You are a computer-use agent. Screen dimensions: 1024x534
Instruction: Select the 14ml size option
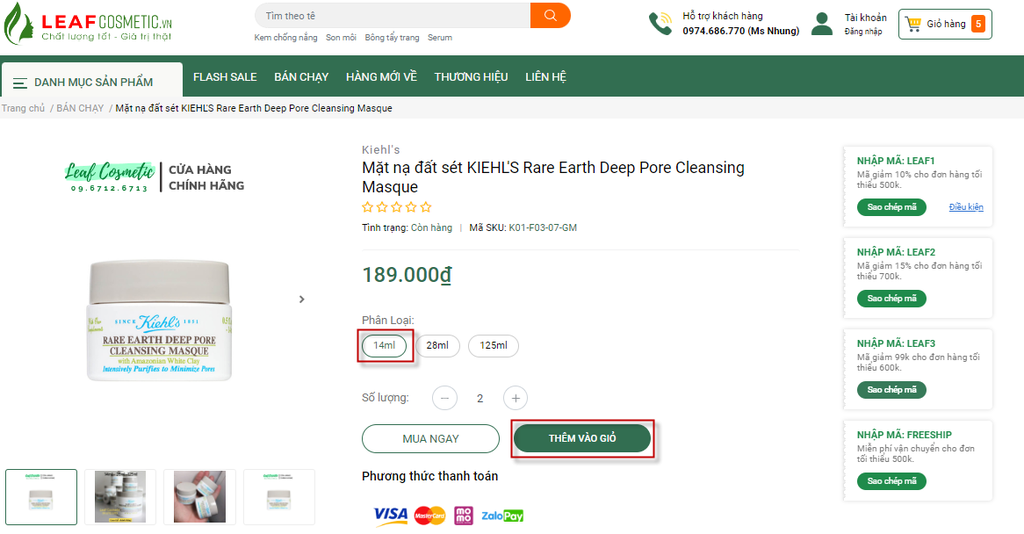tap(384, 345)
